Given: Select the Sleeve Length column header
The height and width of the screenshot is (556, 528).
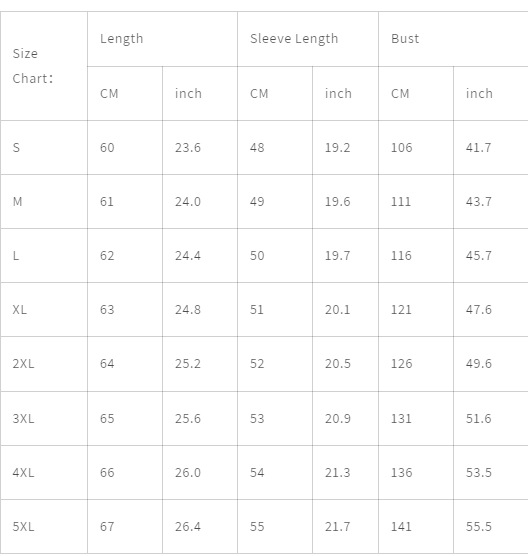Looking at the screenshot, I should 308,39.
